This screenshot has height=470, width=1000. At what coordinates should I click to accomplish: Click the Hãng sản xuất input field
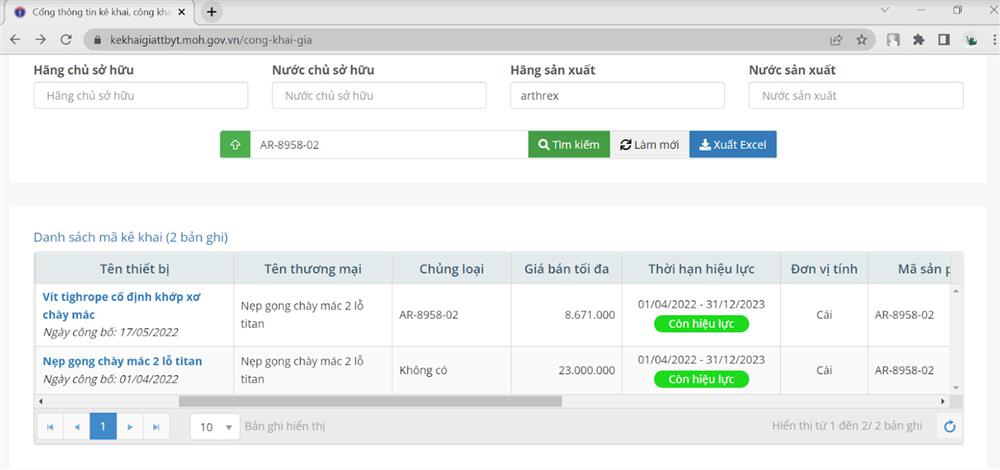[x=616, y=95]
